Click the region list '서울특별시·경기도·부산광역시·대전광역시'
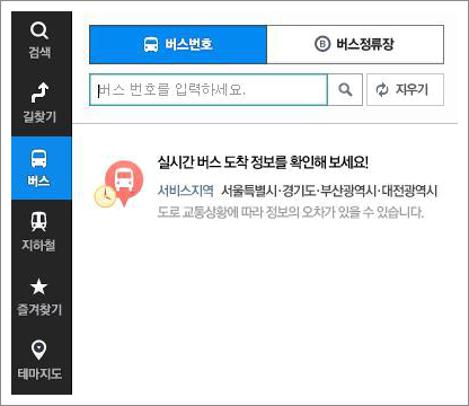469x406 pixels. tap(329, 191)
